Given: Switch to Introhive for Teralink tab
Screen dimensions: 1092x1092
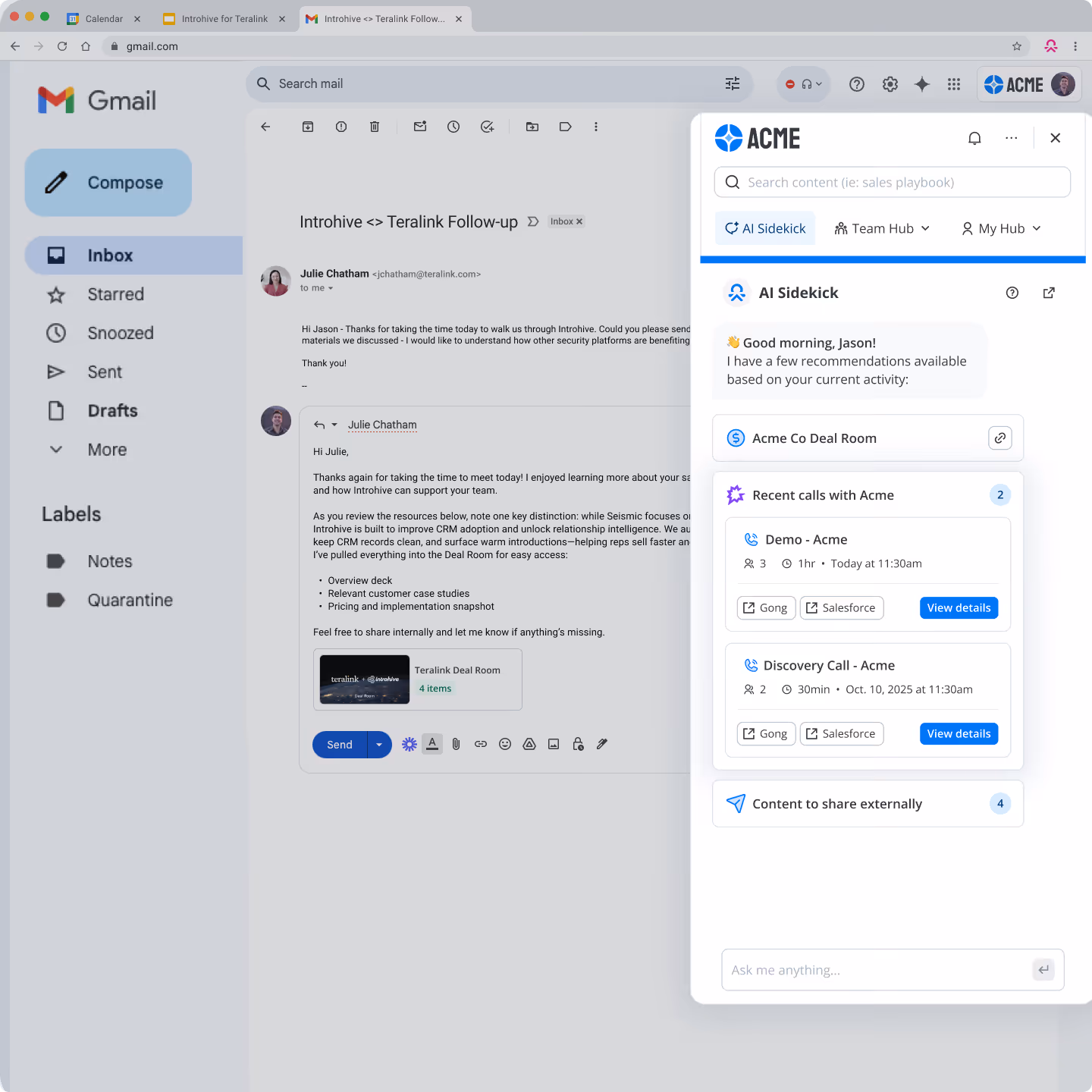Looking at the screenshot, I should pos(224,19).
